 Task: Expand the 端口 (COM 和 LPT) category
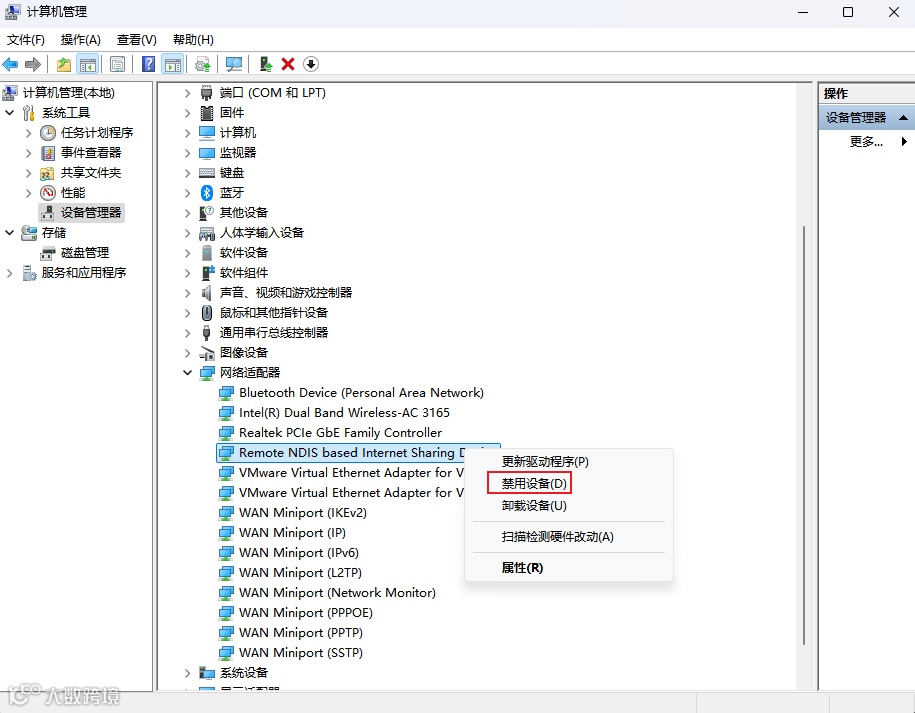(187, 93)
